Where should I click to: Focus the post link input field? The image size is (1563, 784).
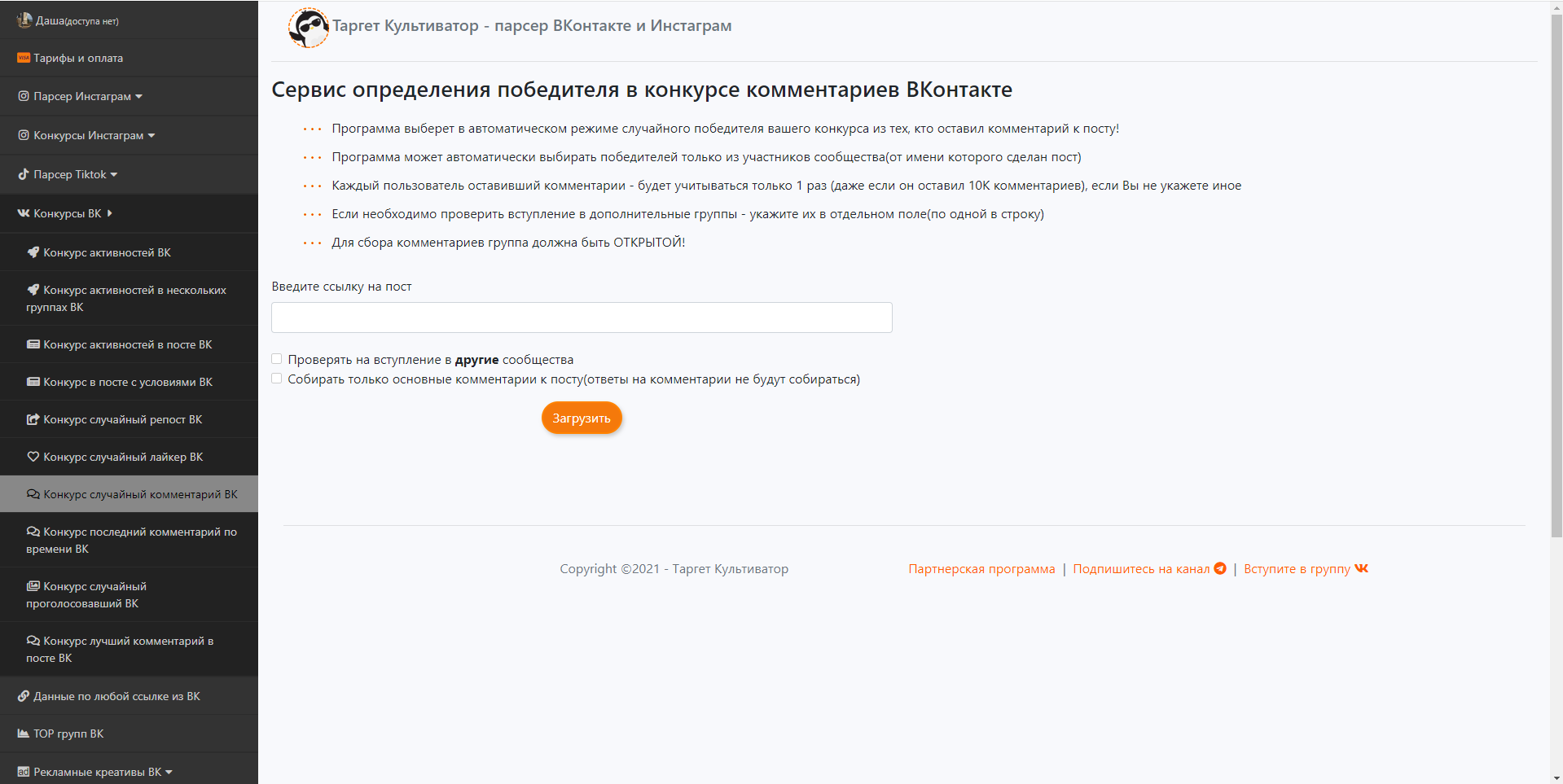tap(582, 318)
